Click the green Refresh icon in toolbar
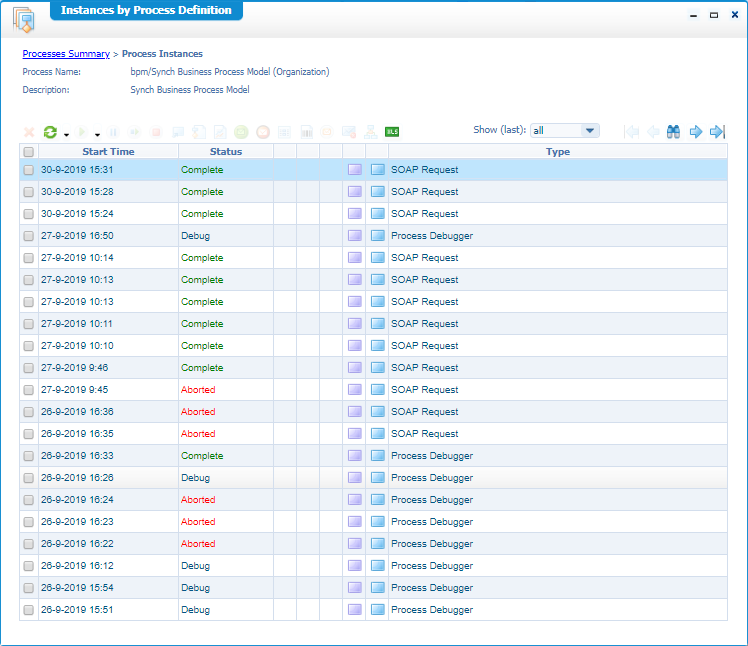The image size is (748, 646). click(x=50, y=132)
